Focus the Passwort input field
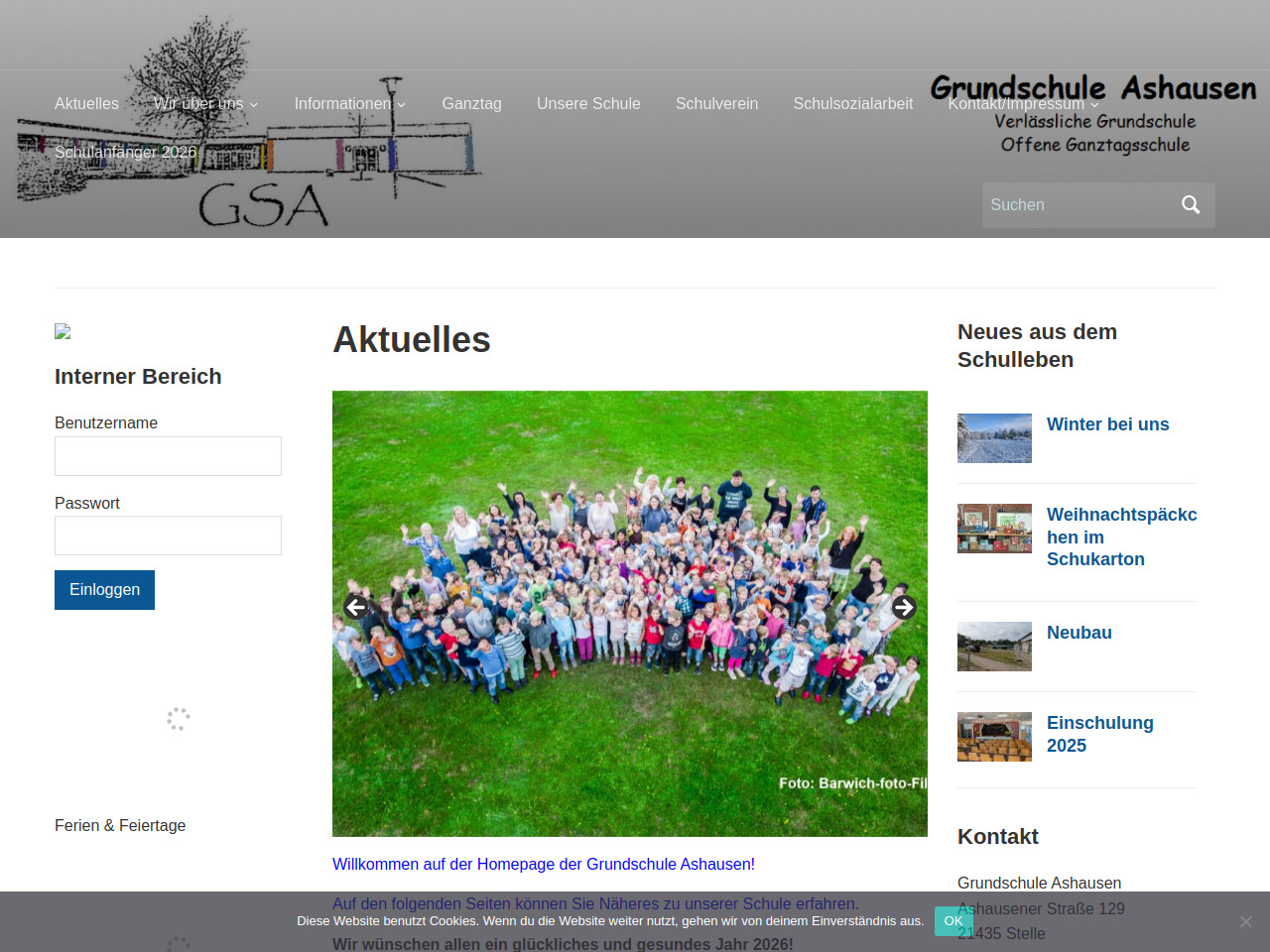The image size is (1270, 952). tap(168, 535)
